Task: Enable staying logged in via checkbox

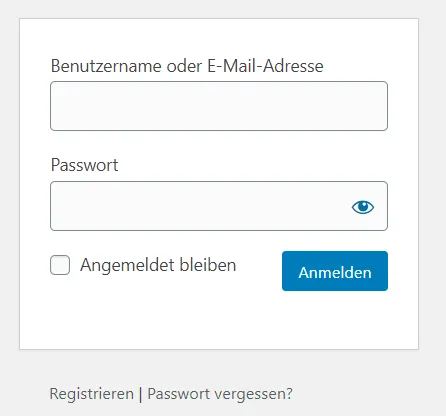Action: pyautogui.click(x=60, y=265)
